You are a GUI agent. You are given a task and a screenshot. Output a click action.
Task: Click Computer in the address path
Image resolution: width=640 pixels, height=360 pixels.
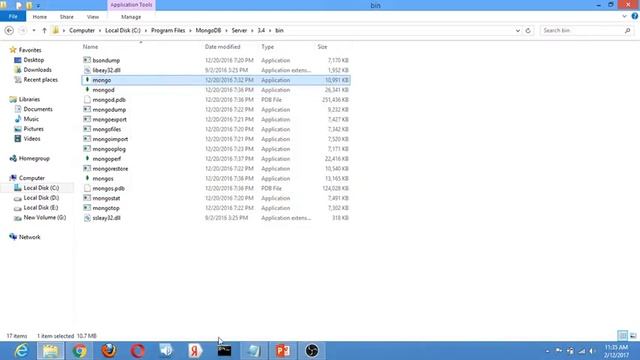82,31
